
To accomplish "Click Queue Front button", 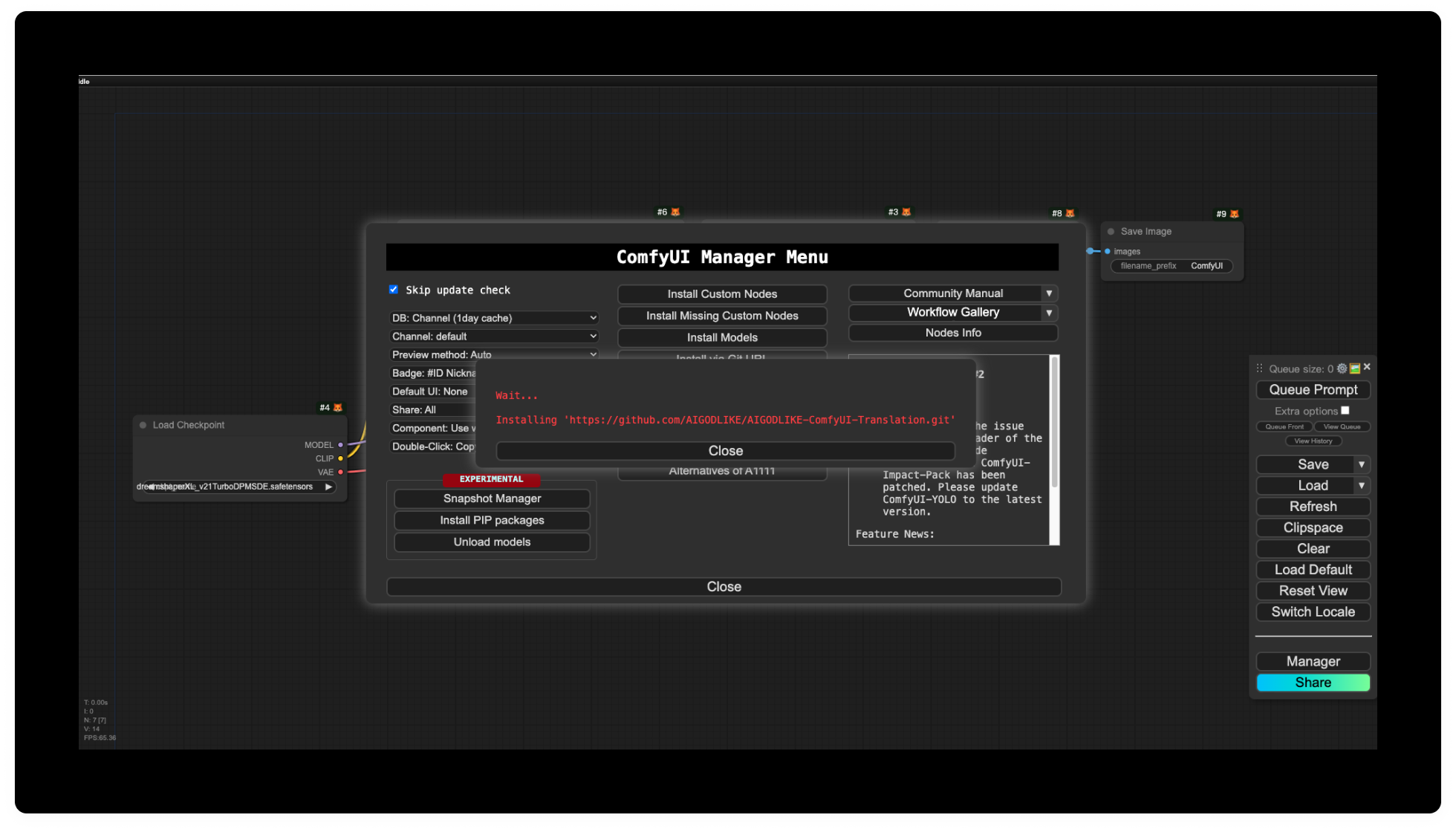I will coord(1284,426).
